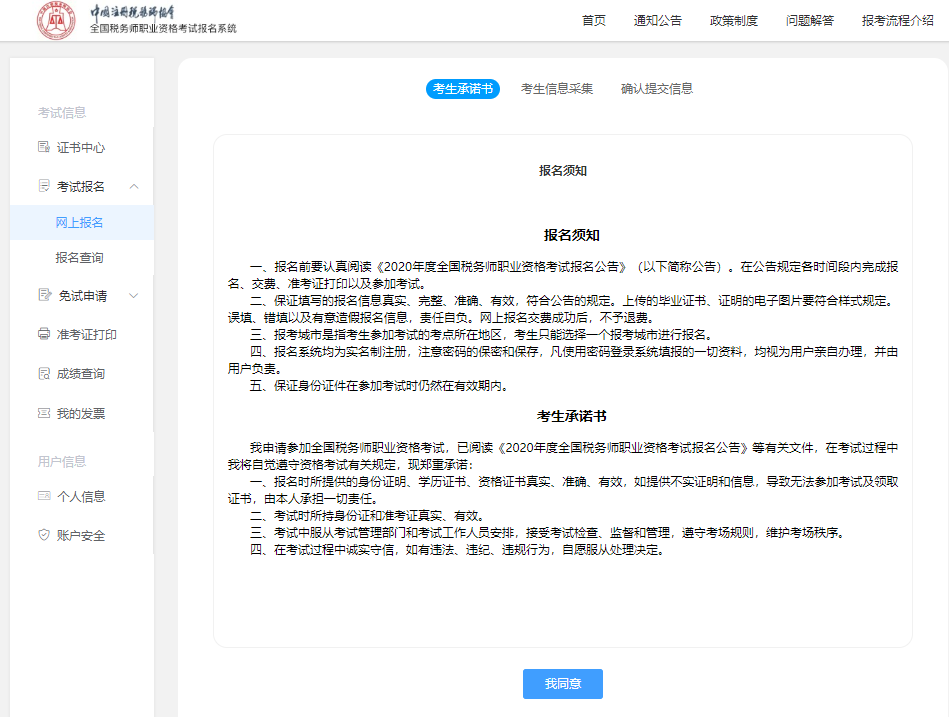Switch to the 确认提交信息 step tab
Image resolution: width=949 pixels, height=717 pixels.
pyautogui.click(x=656, y=89)
